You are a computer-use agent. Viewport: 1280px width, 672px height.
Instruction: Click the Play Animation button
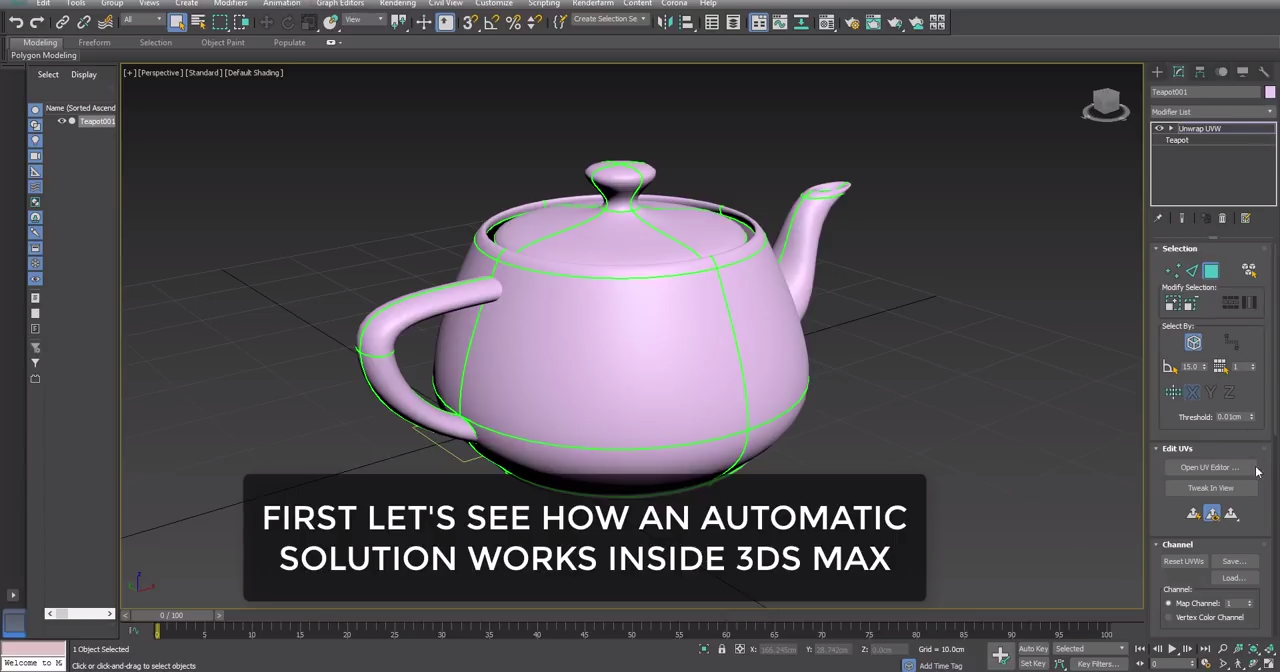point(1172,649)
